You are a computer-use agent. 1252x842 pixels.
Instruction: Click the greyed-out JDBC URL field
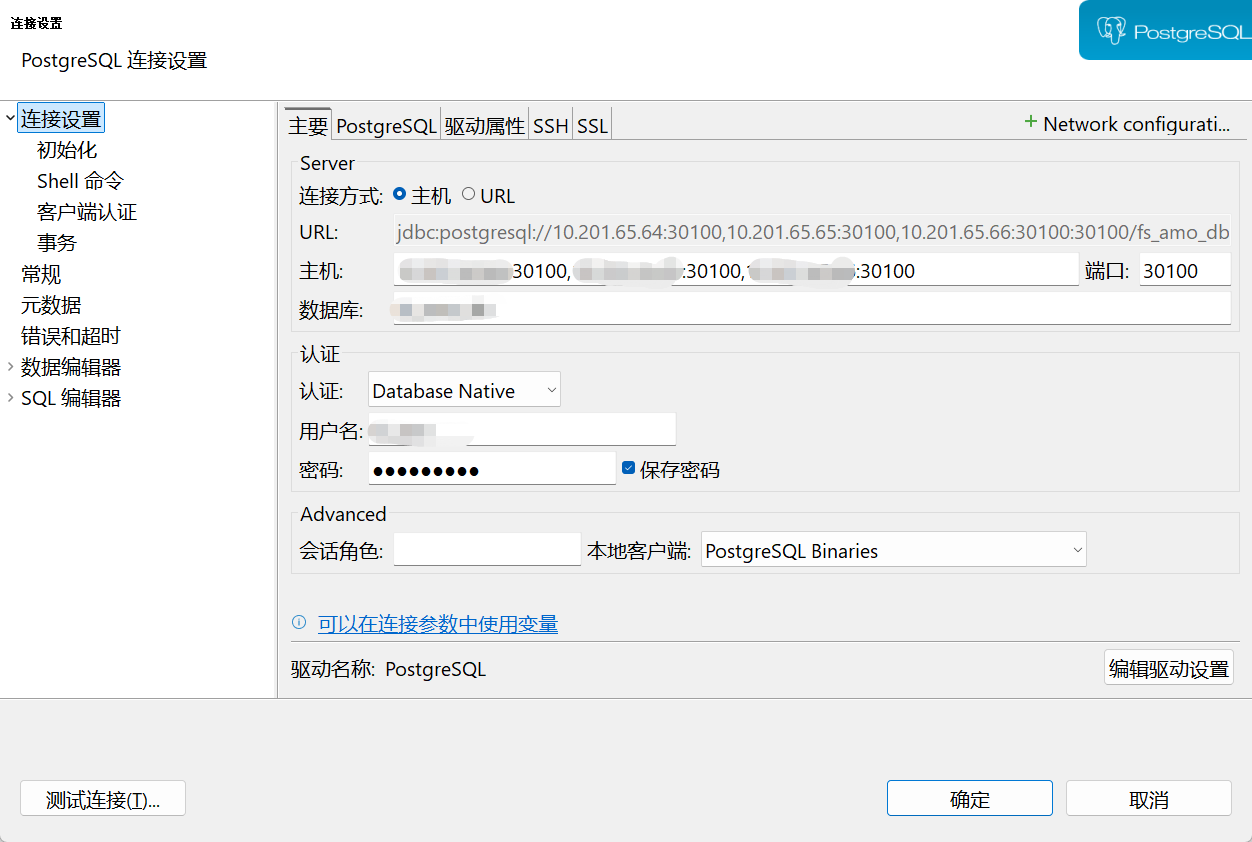[812, 232]
